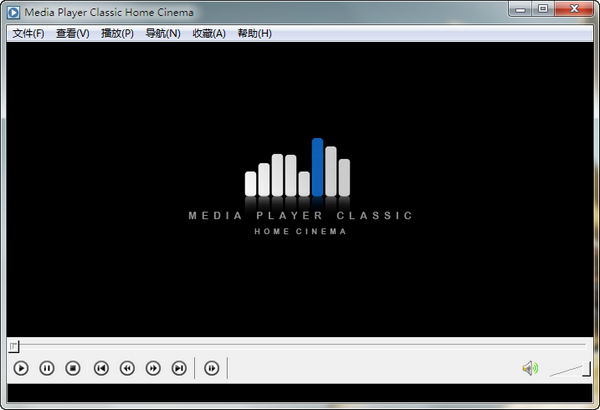The height and width of the screenshot is (410, 600).
Task: Increase playback speed with fast-forward button
Action: click(x=153, y=368)
